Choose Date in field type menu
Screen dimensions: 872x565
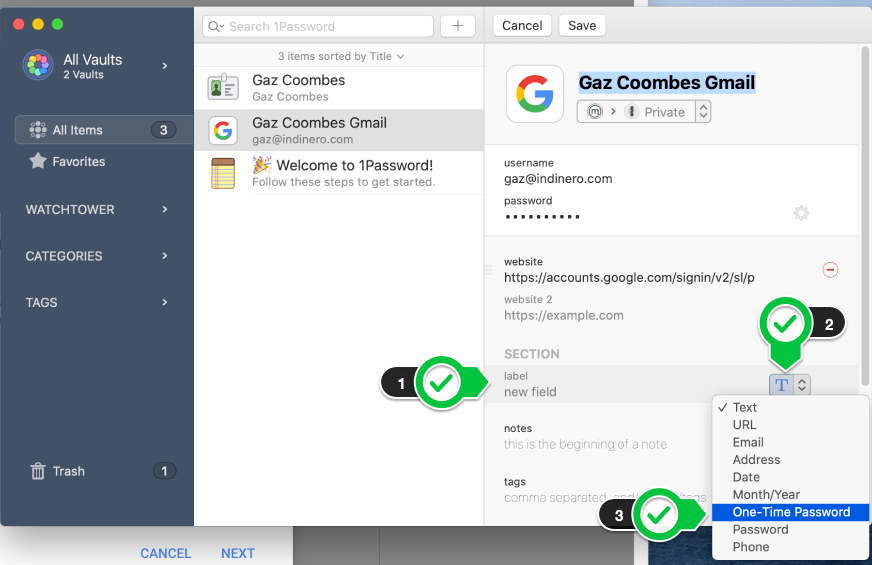[790, 477]
